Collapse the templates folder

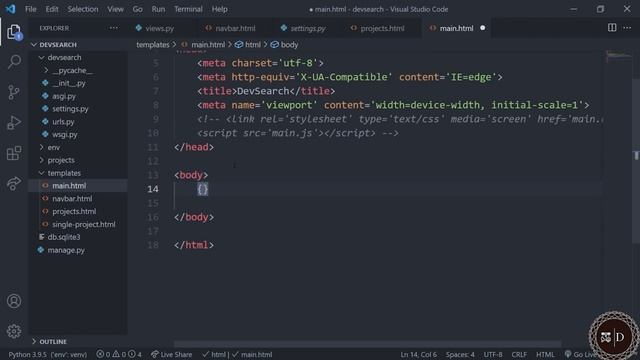point(64,173)
